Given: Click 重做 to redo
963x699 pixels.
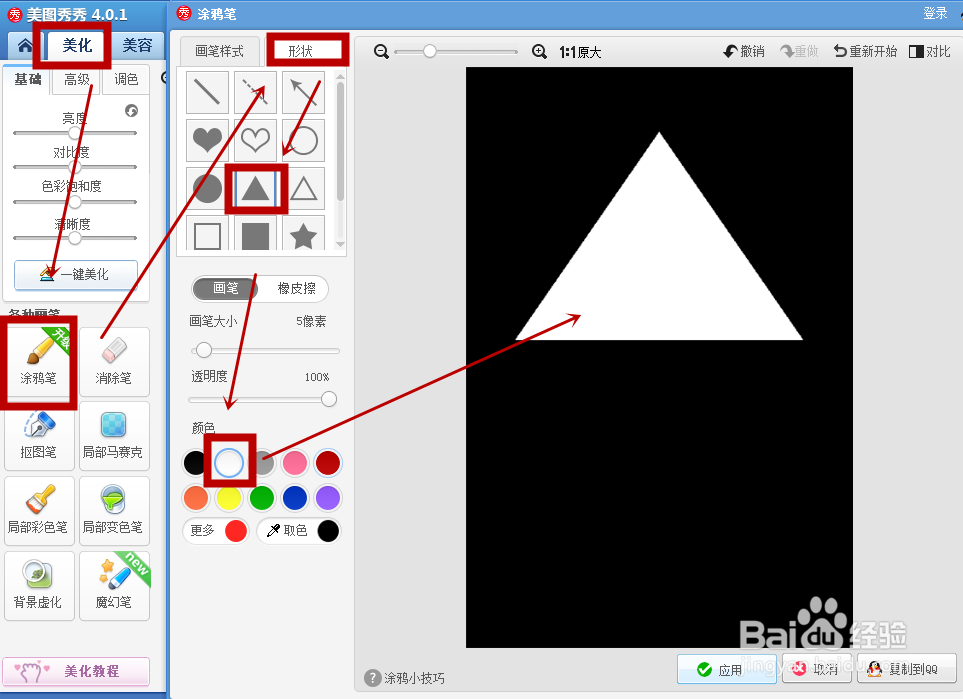Looking at the screenshot, I should pos(800,52).
